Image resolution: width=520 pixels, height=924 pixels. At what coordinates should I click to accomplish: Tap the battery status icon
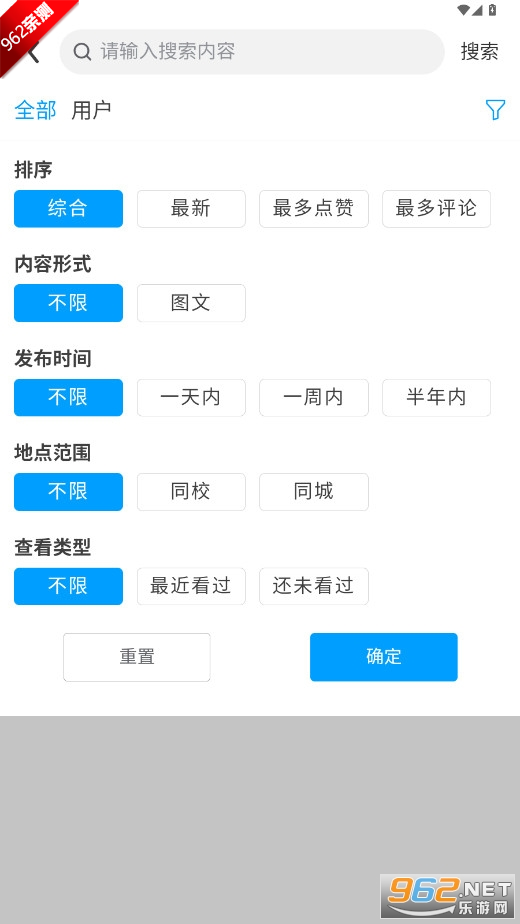[x=493, y=9]
